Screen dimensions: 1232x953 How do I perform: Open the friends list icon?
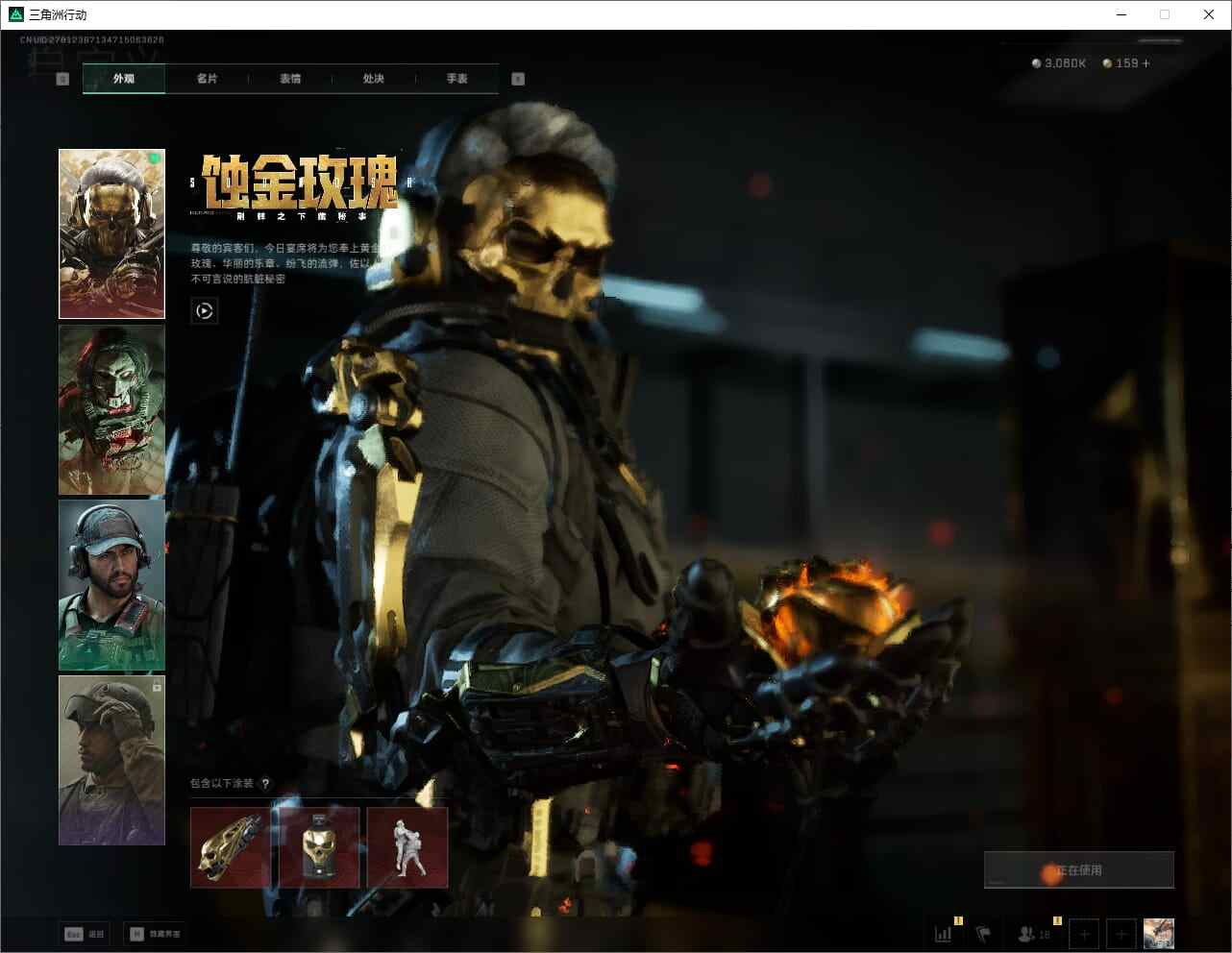1028,933
